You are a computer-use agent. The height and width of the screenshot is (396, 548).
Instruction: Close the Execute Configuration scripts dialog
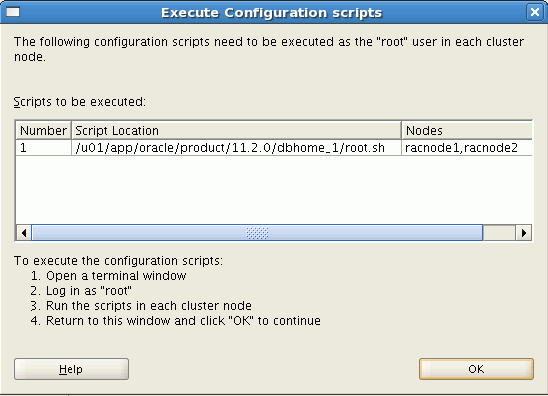(x=535, y=12)
